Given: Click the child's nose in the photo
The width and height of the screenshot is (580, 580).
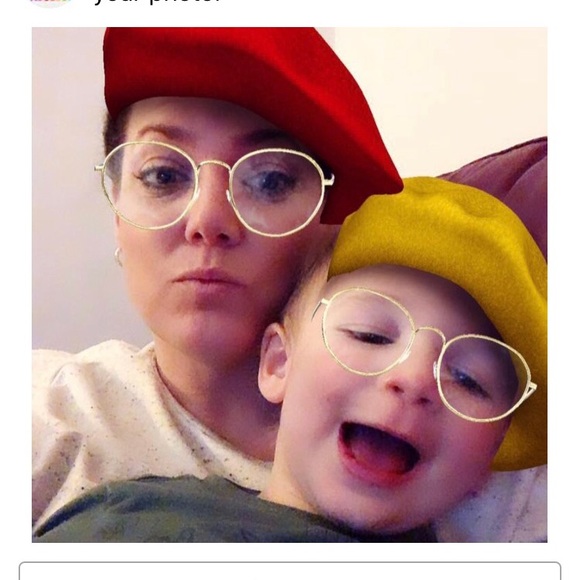Looking at the screenshot, I should coord(411,388).
